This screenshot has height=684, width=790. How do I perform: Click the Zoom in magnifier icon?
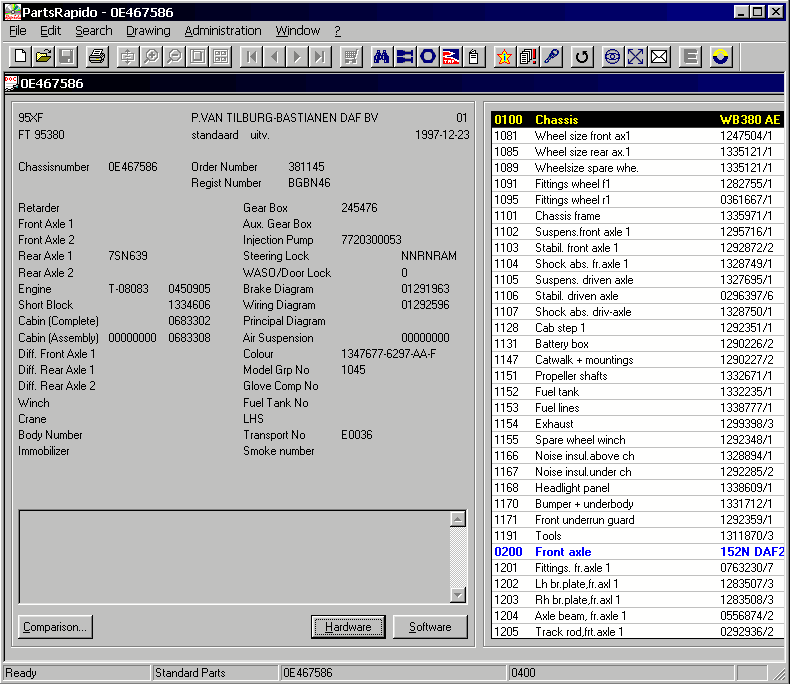(151, 56)
